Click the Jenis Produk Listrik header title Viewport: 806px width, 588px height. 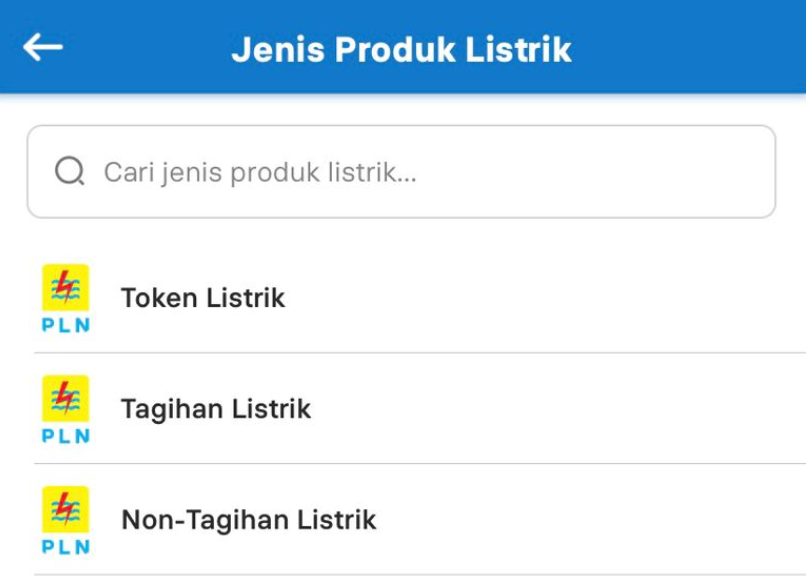(x=401, y=49)
